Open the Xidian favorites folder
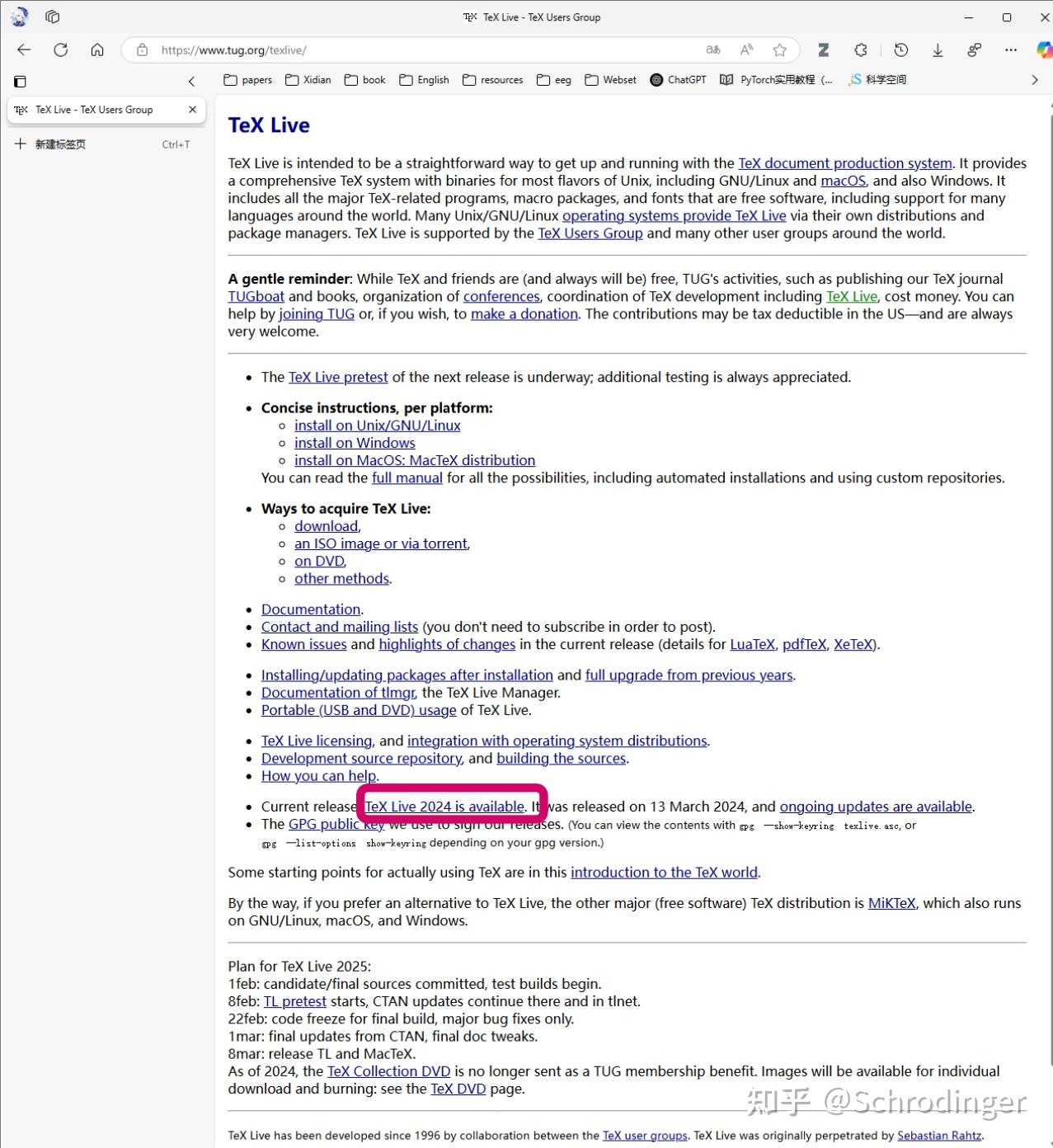This screenshot has width=1053, height=1148. click(308, 80)
